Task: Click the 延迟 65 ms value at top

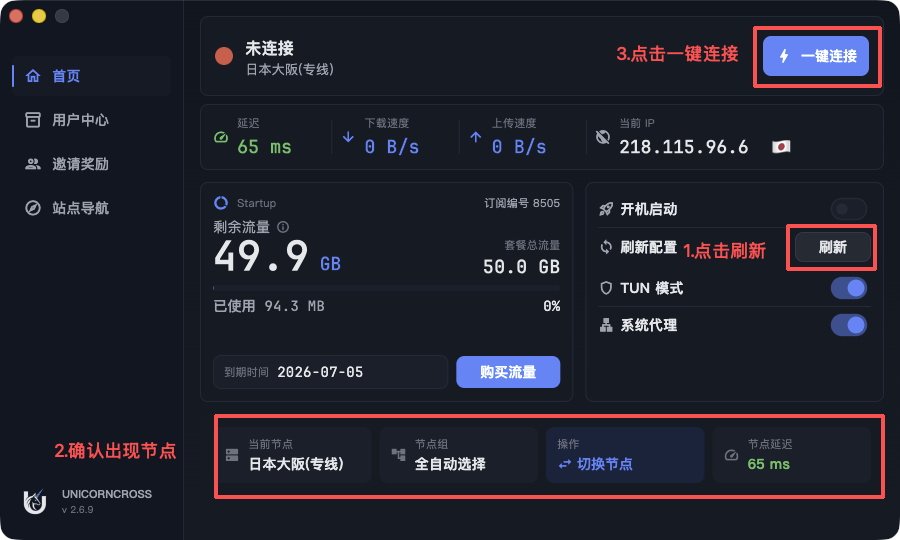Action: tap(265, 147)
